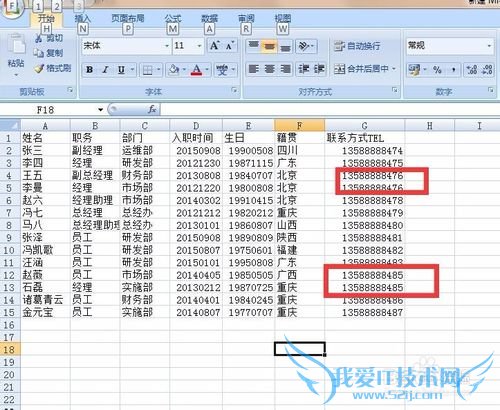Click the Paste (粘贴) icon
Screen dimensions: 500x410
click(16, 44)
